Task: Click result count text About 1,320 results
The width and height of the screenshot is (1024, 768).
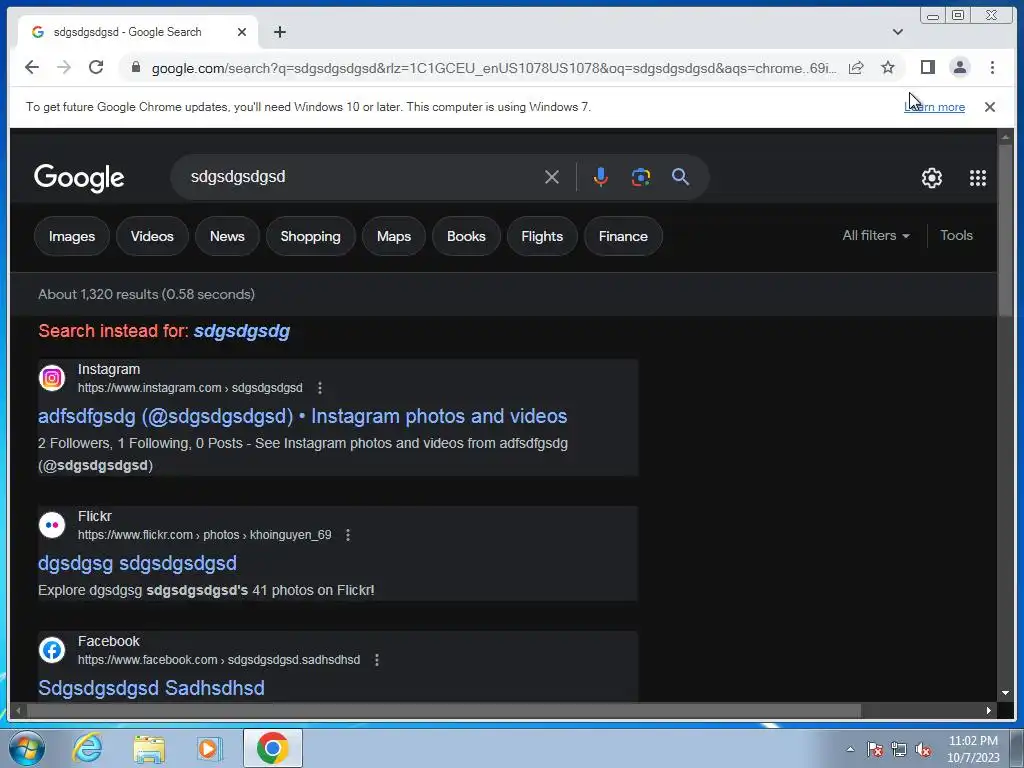Action: pyautogui.click(x=146, y=295)
